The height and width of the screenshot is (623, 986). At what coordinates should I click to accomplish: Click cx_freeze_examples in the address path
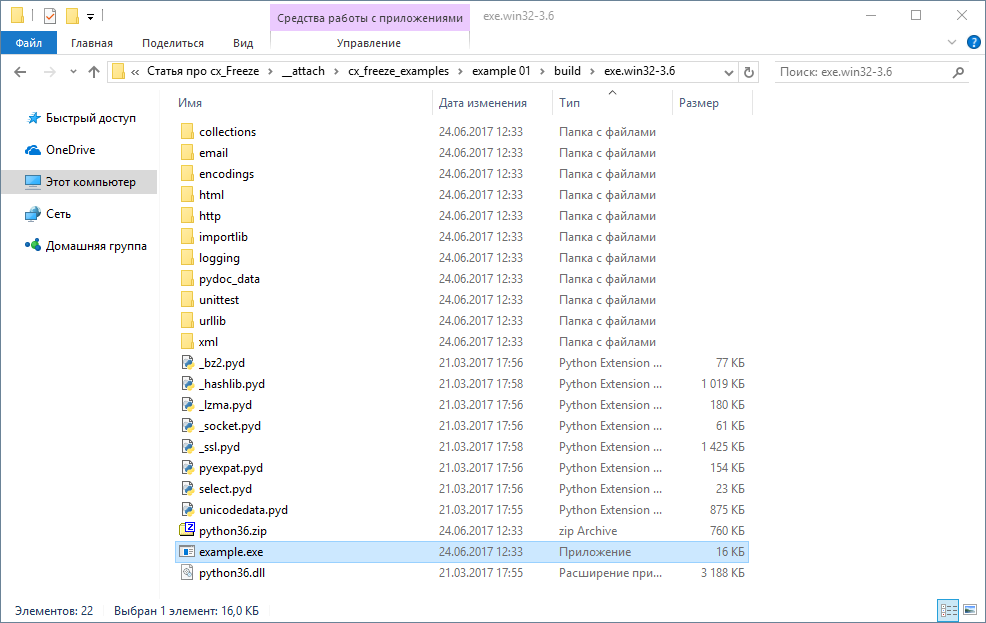399,71
